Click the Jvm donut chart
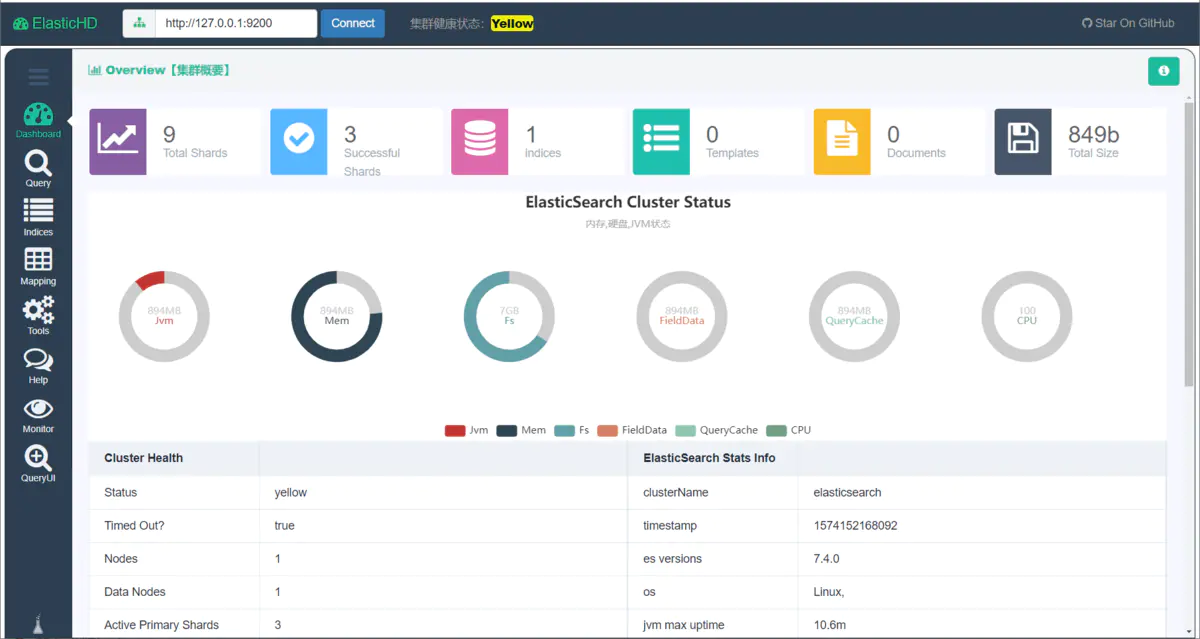The image size is (1200, 639). (x=164, y=316)
